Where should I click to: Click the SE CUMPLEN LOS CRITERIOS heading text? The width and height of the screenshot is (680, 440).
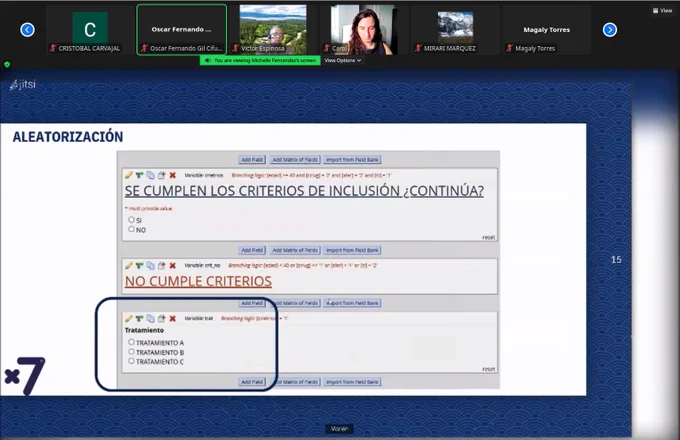[304, 191]
